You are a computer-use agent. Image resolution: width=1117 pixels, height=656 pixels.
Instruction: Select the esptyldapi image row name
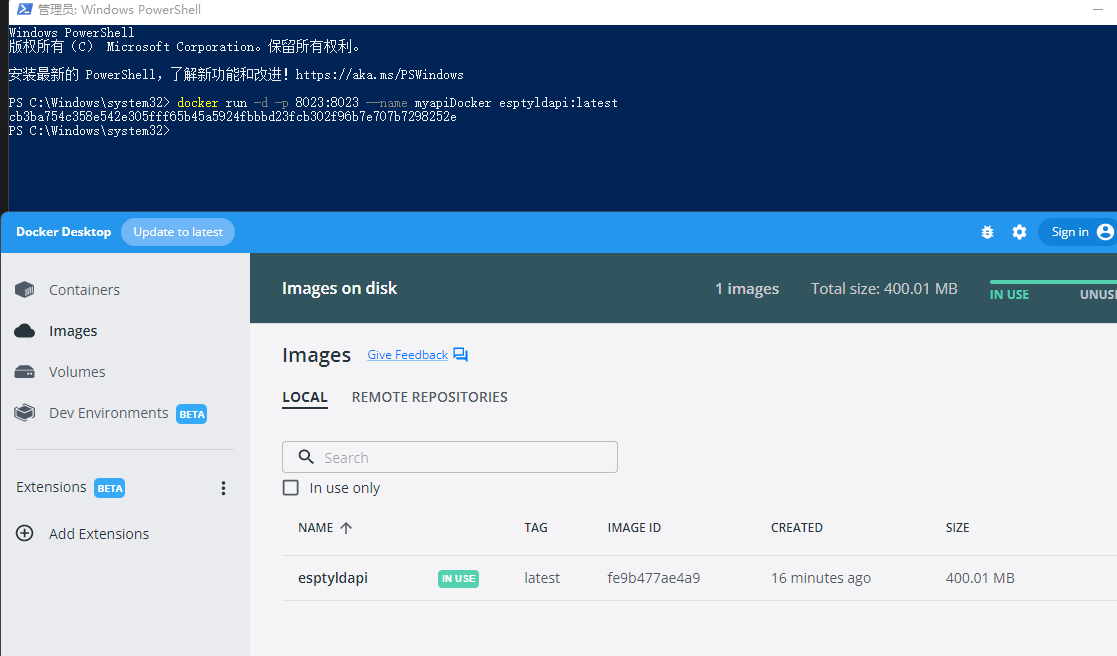(x=333, y=578)
